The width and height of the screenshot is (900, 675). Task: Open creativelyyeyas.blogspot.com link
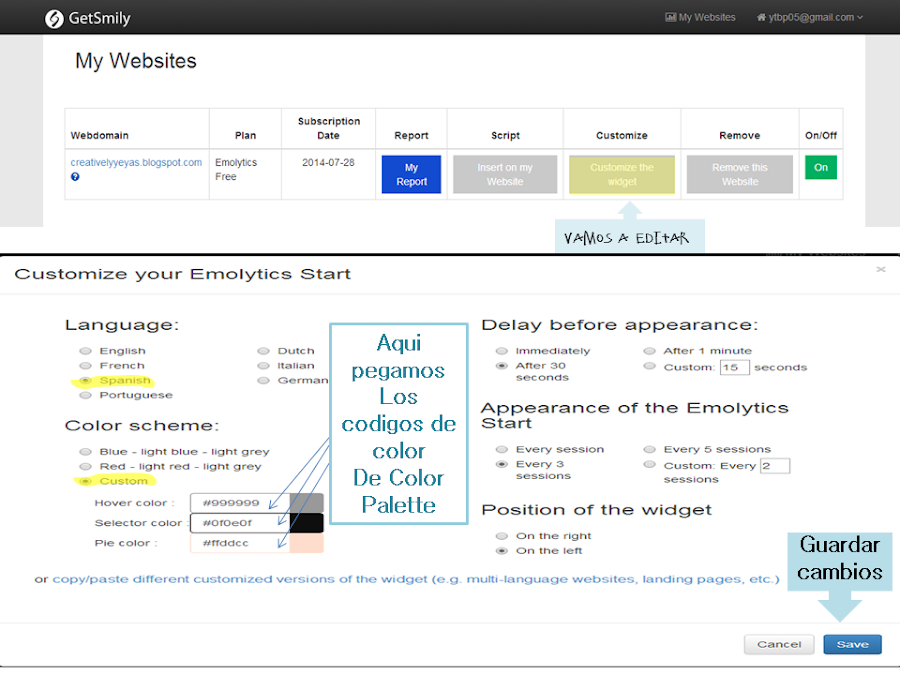coord(136,162)
